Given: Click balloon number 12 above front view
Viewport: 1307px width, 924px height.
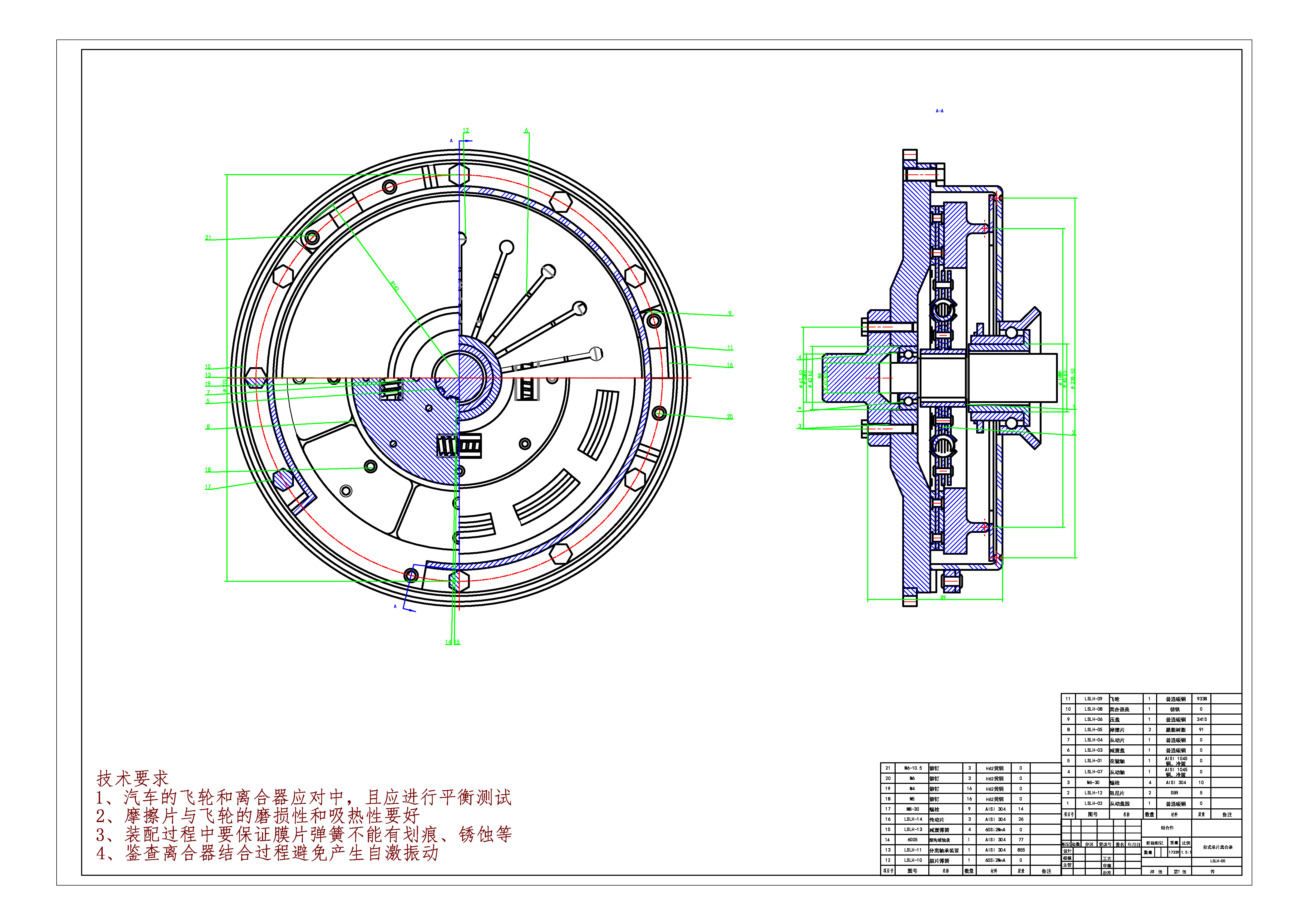Looking at the screenshot, I should pos(466,130).
